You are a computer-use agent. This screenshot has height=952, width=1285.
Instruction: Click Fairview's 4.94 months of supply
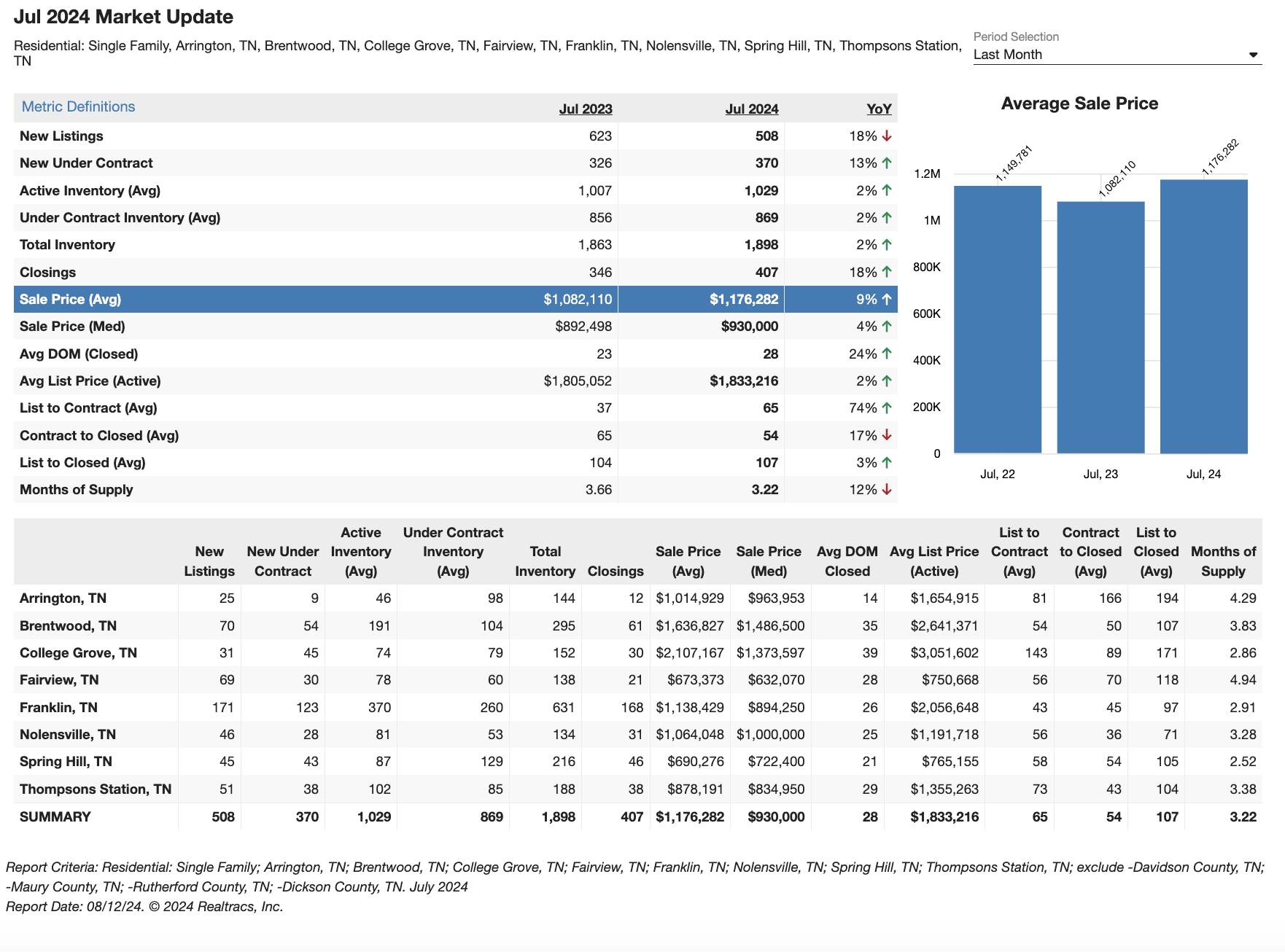click(x=1243, y=680)
